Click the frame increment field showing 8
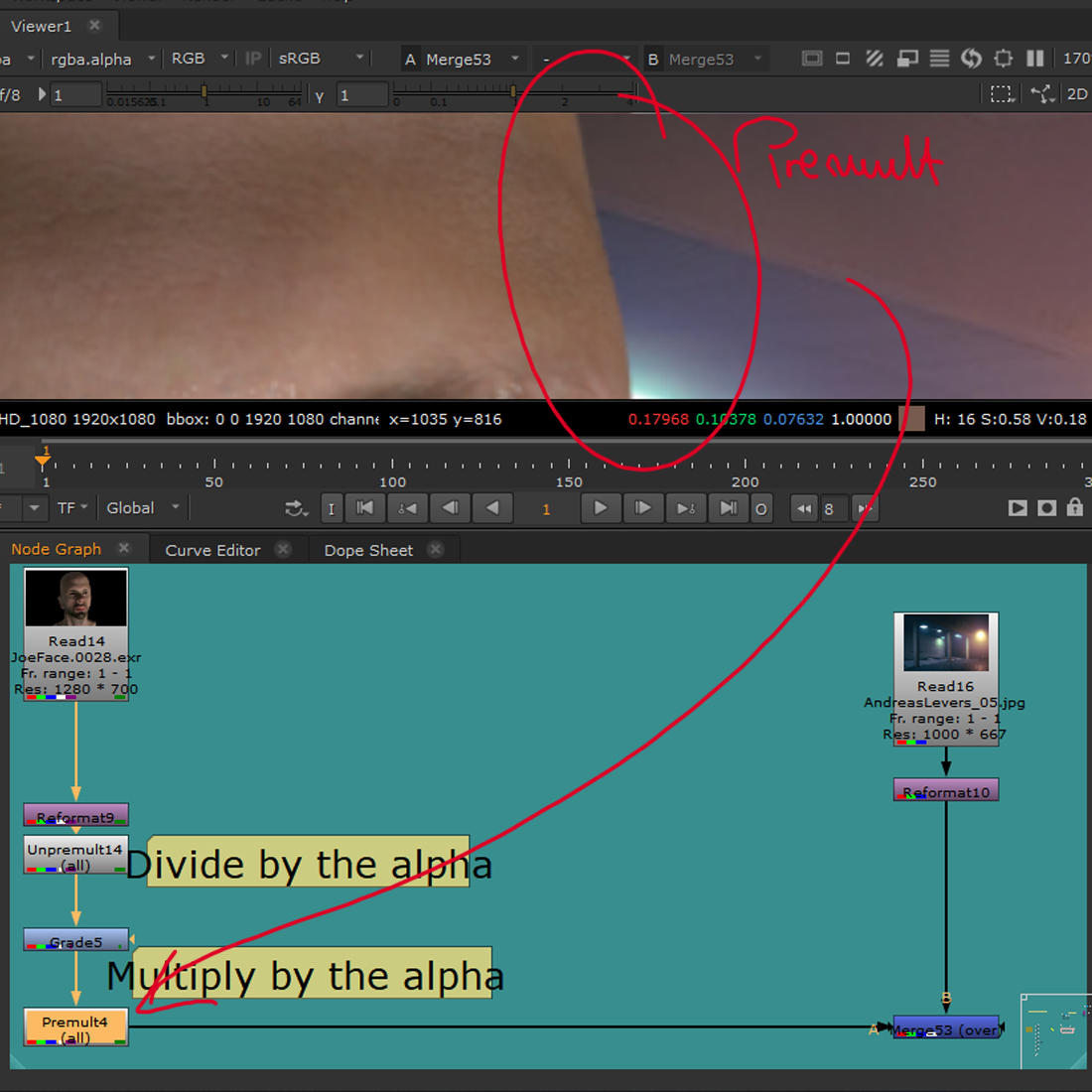 point(834,509)
